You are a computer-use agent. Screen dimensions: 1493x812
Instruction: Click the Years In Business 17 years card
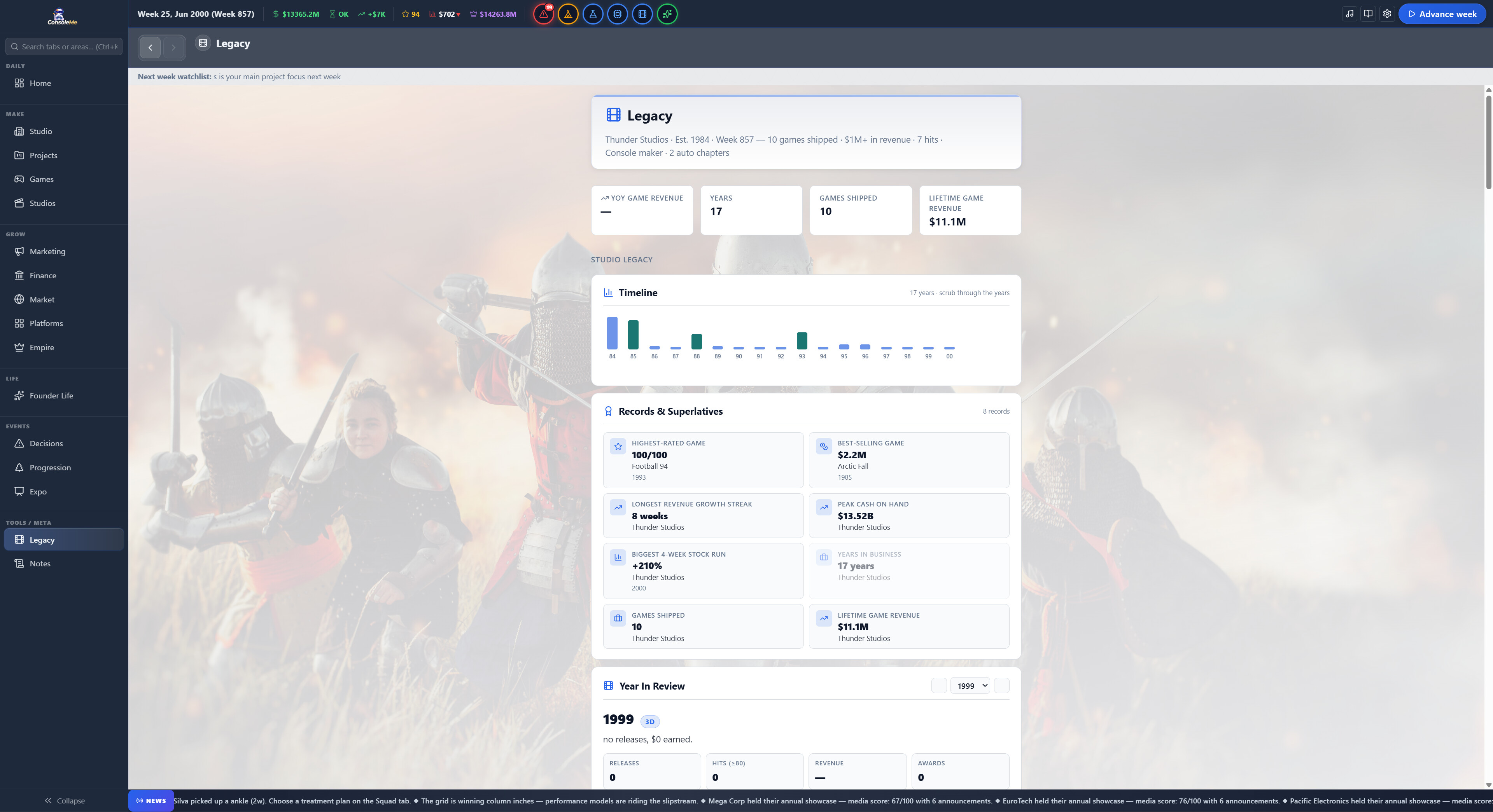click(909, 571)
